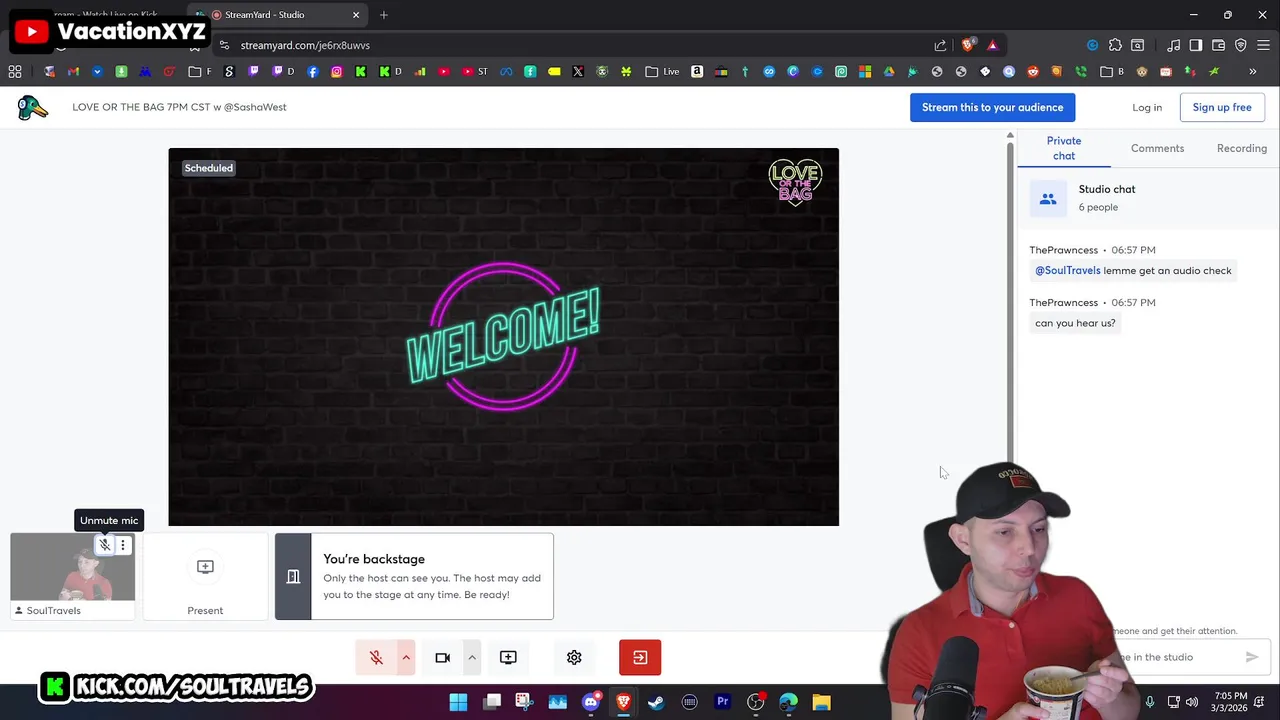Open the Amazon bookmark
Viewport: 1280px width, 720px height.
697,72
